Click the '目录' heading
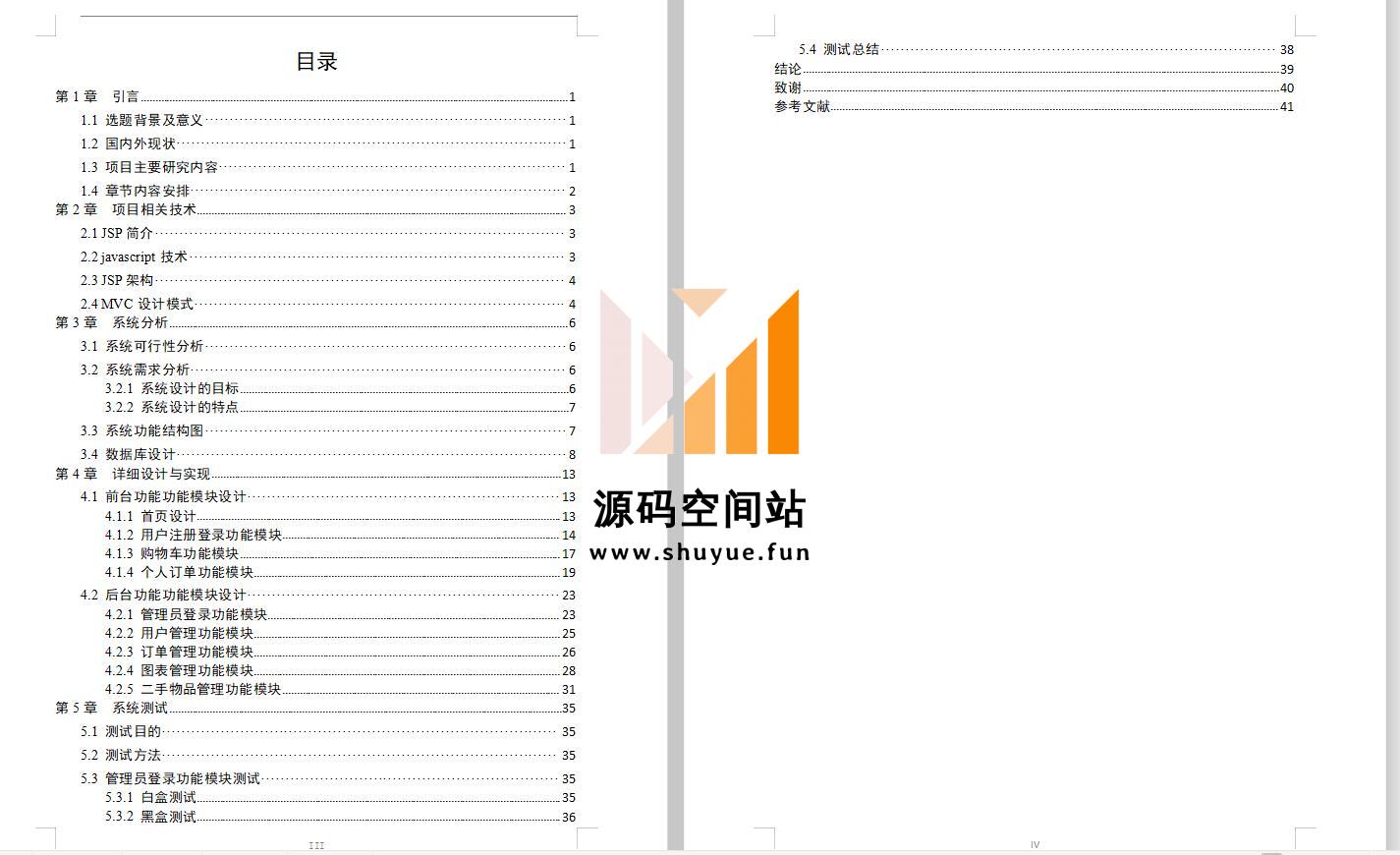The image size is (1400, 855). click(316, 61)
